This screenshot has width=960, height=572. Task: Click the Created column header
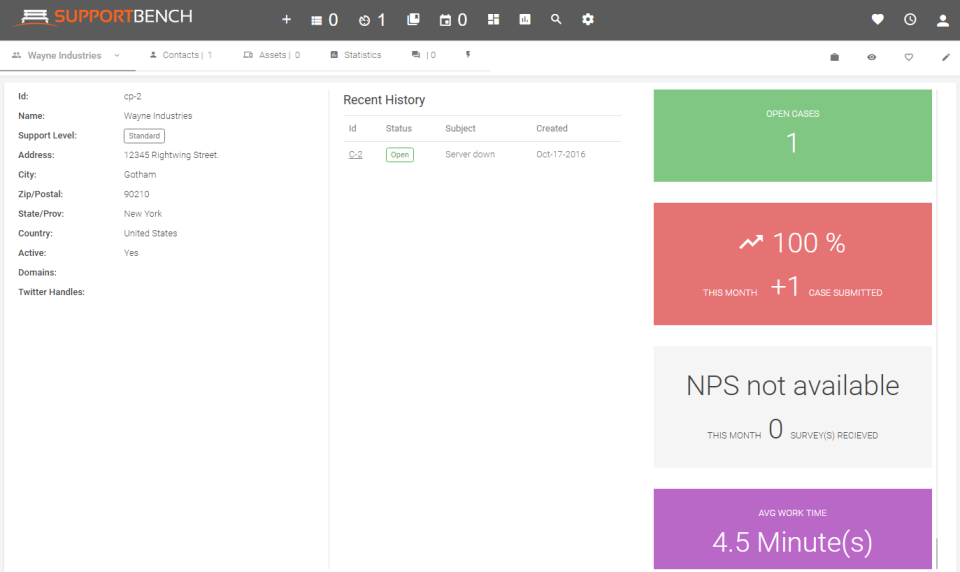click(552, 128)
